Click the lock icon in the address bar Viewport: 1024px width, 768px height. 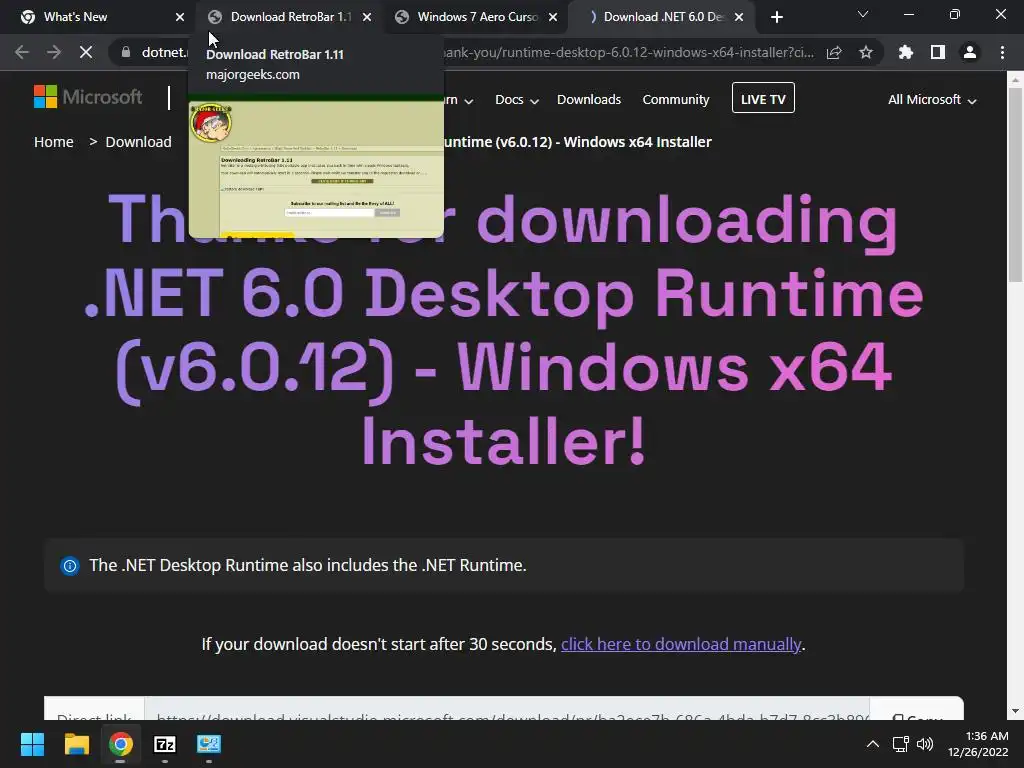126,52
